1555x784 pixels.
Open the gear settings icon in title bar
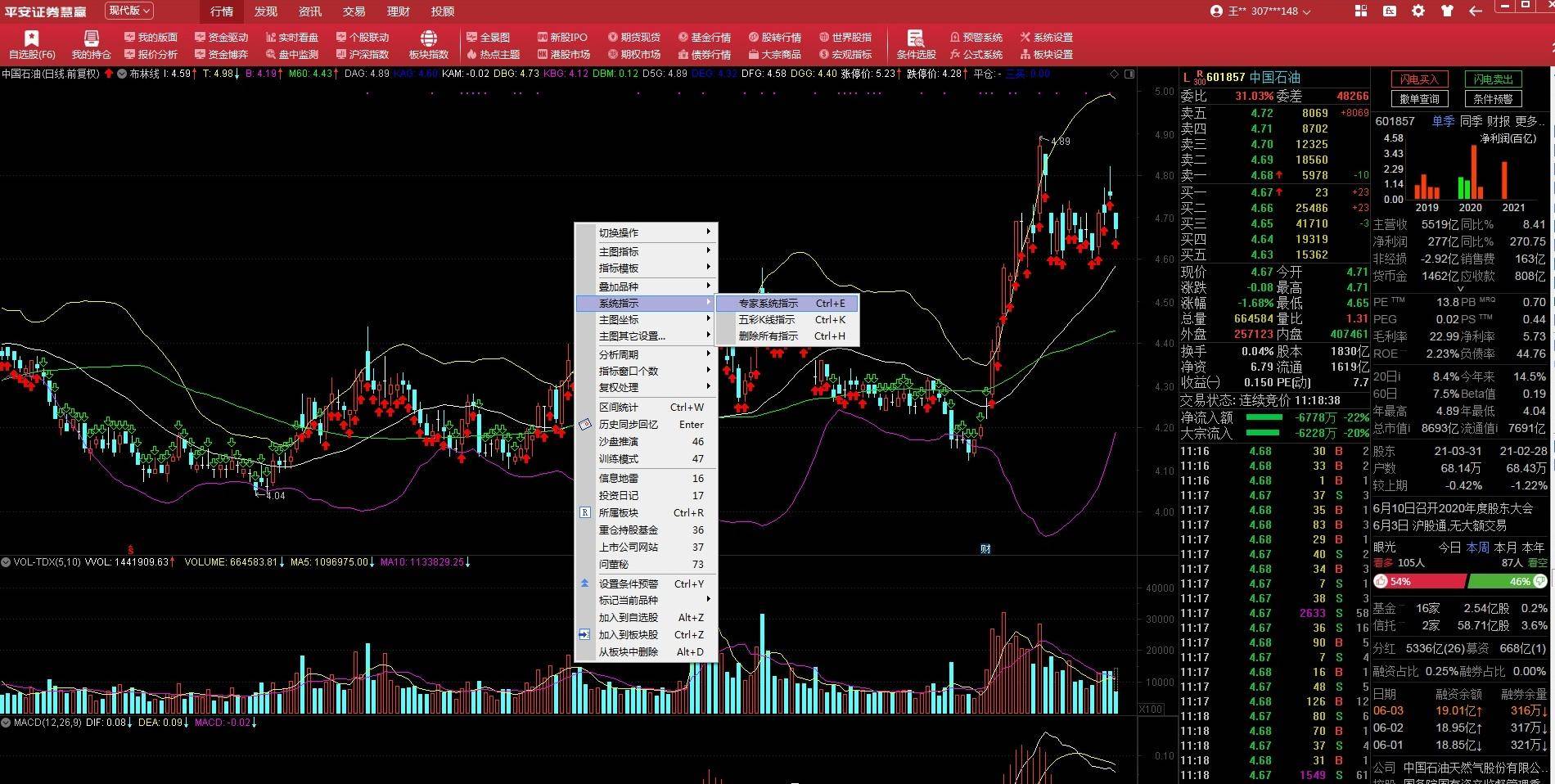pyautogui.click(x=1418, y=11)
